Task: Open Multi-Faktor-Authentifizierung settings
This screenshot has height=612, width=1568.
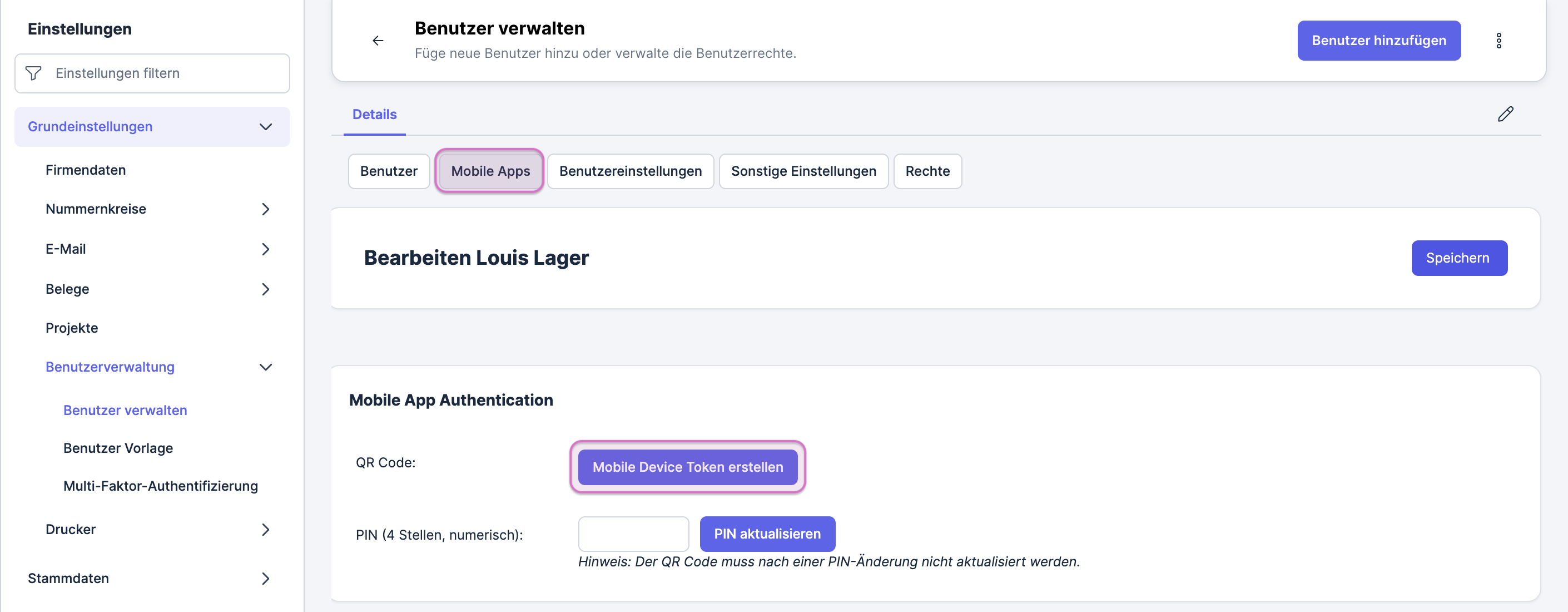Action: point(160,486)
